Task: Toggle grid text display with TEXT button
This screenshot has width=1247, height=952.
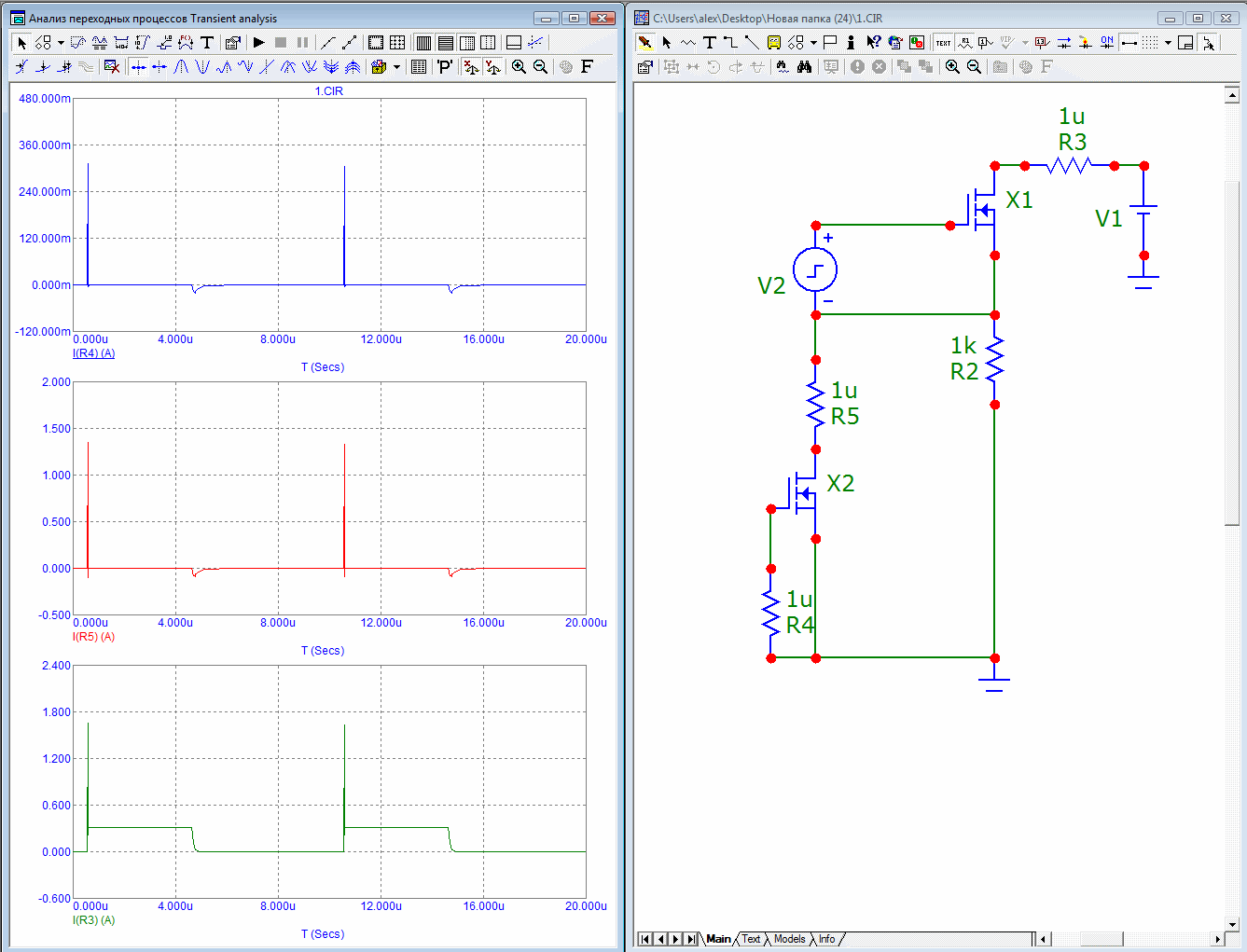Action: (943, 42)
